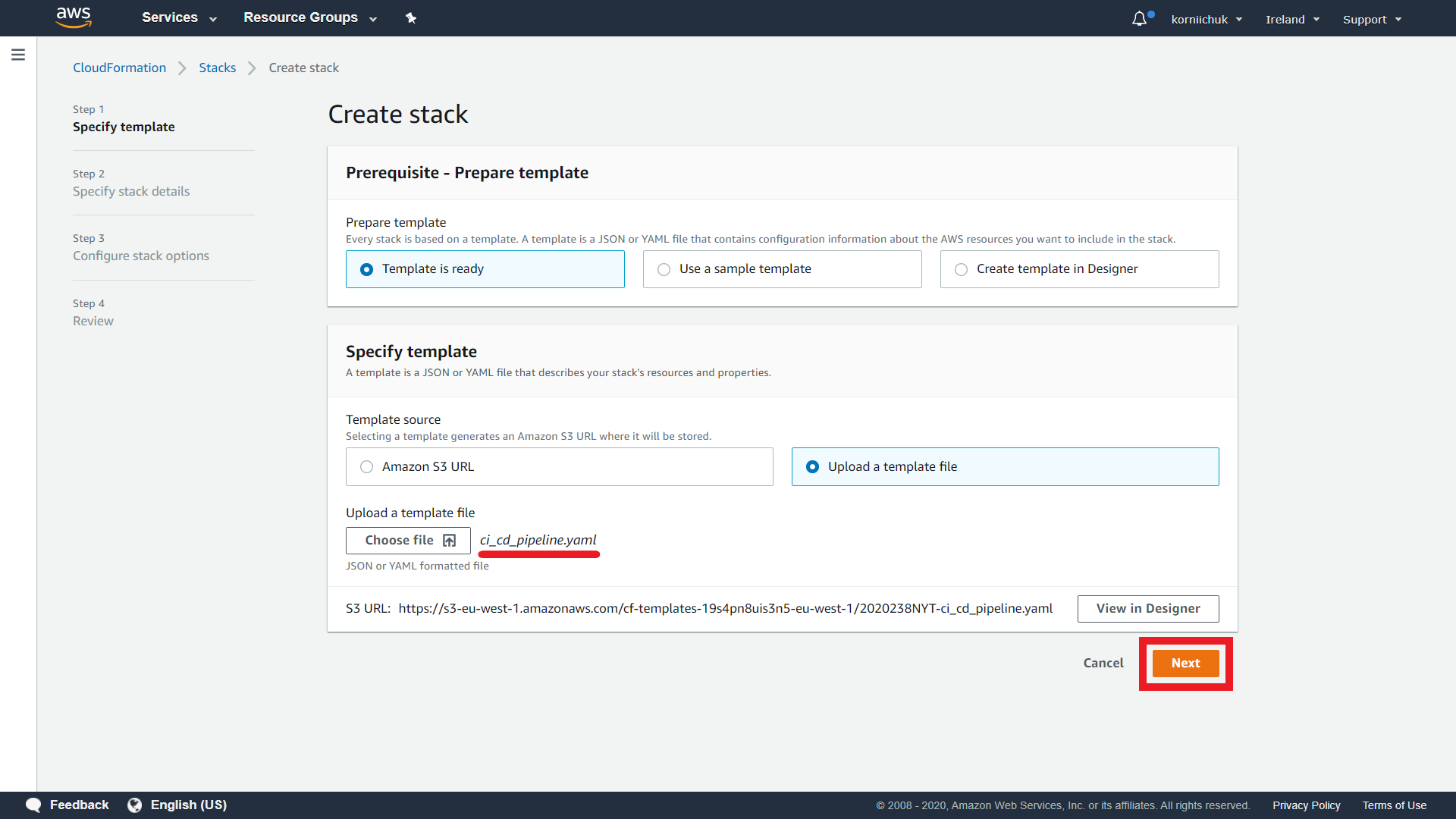Open the hamburger navigation menu
Image resolution: width=1456 pixels, height=819 pixels.
tap(18, 55)
